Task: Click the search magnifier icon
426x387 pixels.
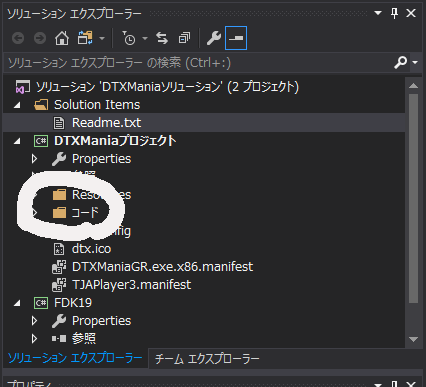Action: point(400,62)
